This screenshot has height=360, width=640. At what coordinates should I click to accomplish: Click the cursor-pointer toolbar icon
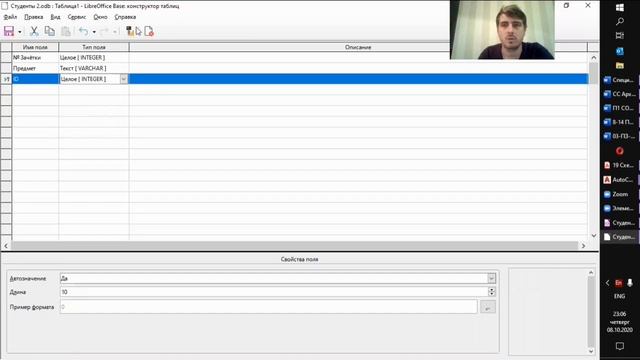tap(139, 31)
